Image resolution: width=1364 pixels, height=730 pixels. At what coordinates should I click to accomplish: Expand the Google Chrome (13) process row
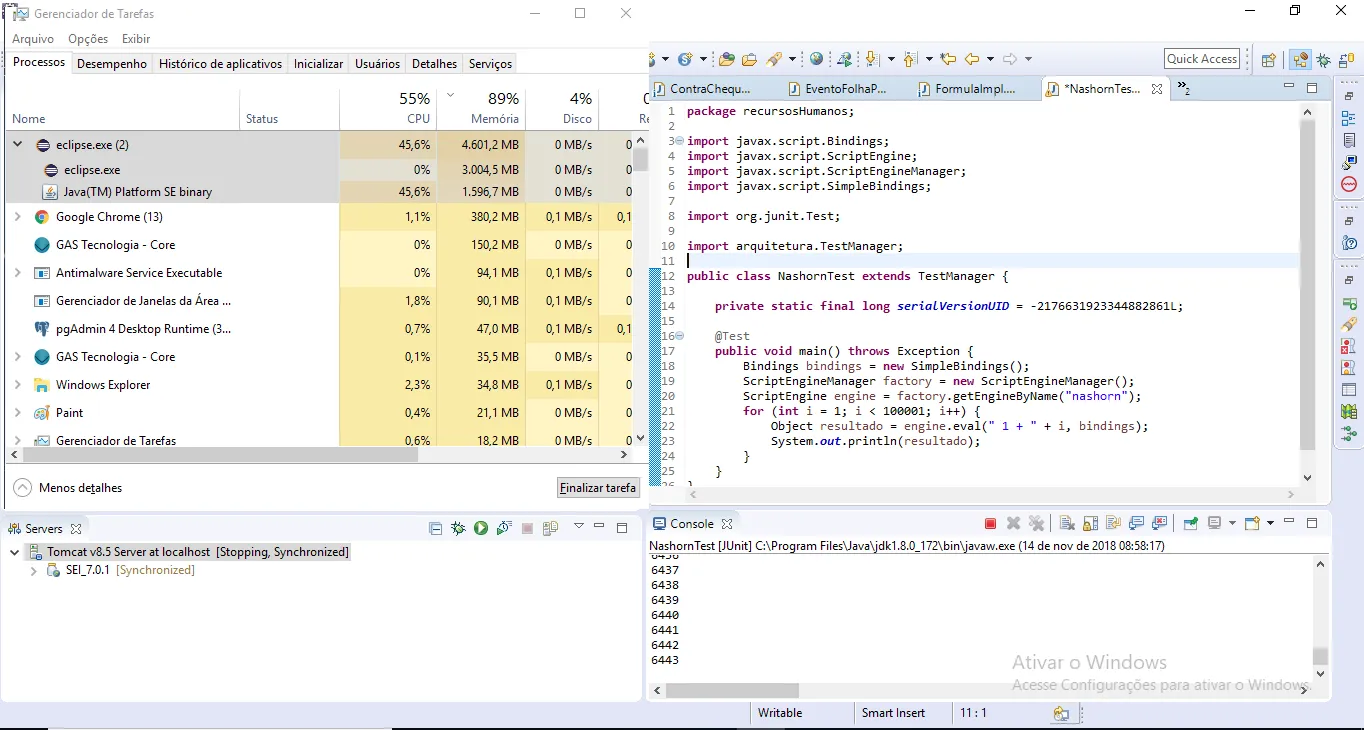[17, 217]
